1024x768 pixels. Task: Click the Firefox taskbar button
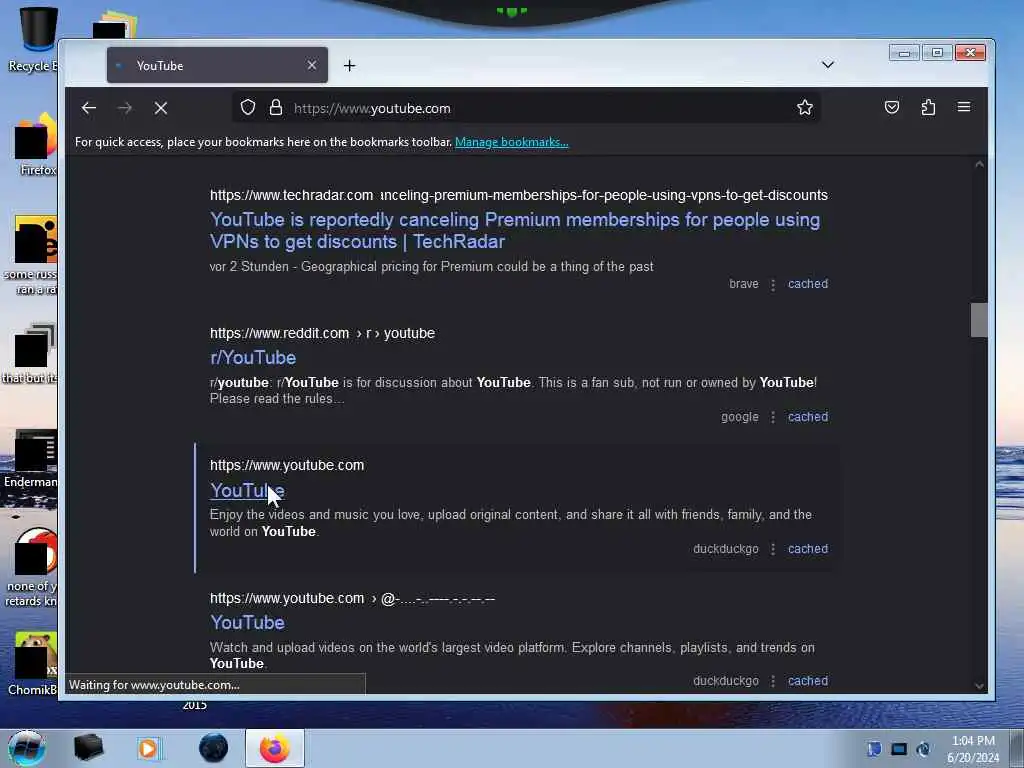[x=275, y=748]
